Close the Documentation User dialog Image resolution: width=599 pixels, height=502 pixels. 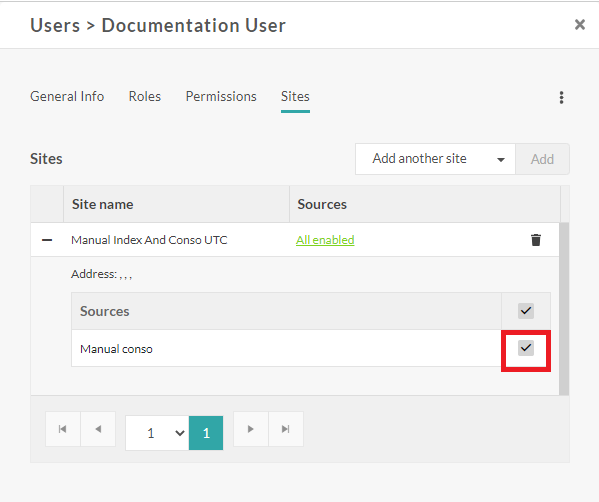tap(580, 25)
